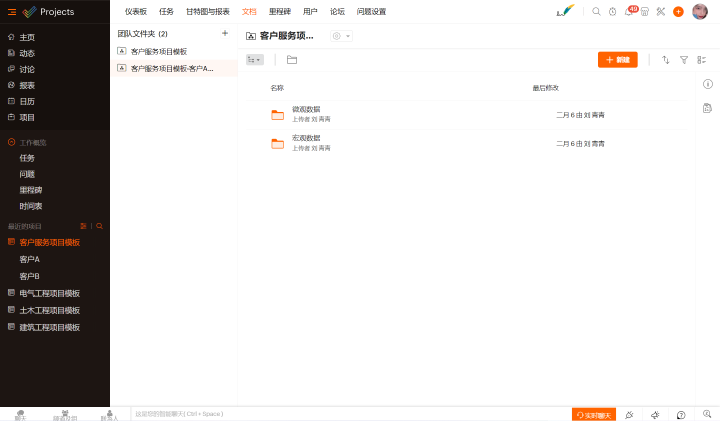Open the filter funnel icon for documents
The height and width of the screenshot is (421, 720).
coord(684,60)
